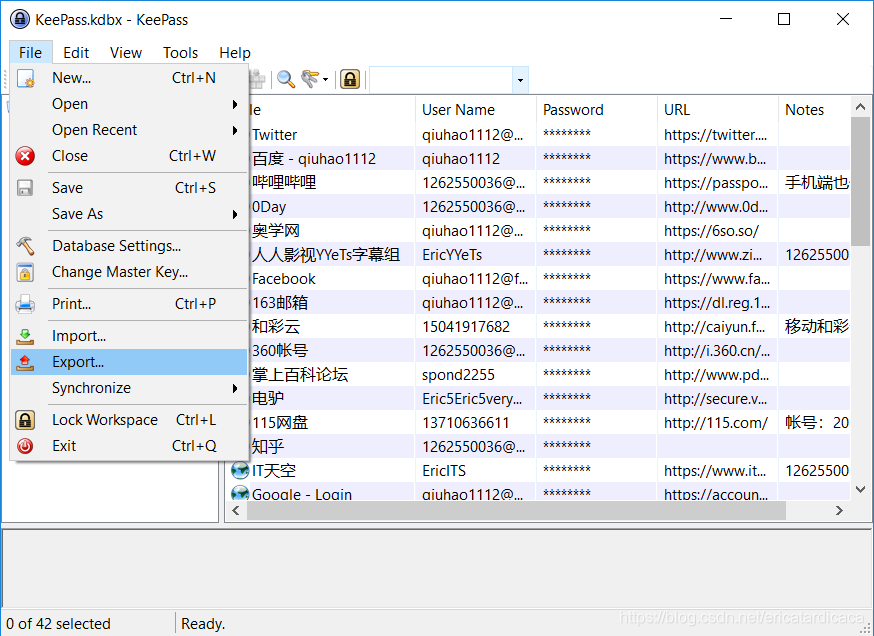The height and width of the screenshot is (636, 874).
Task: Open the Tools menu
Action: (181, 53)
